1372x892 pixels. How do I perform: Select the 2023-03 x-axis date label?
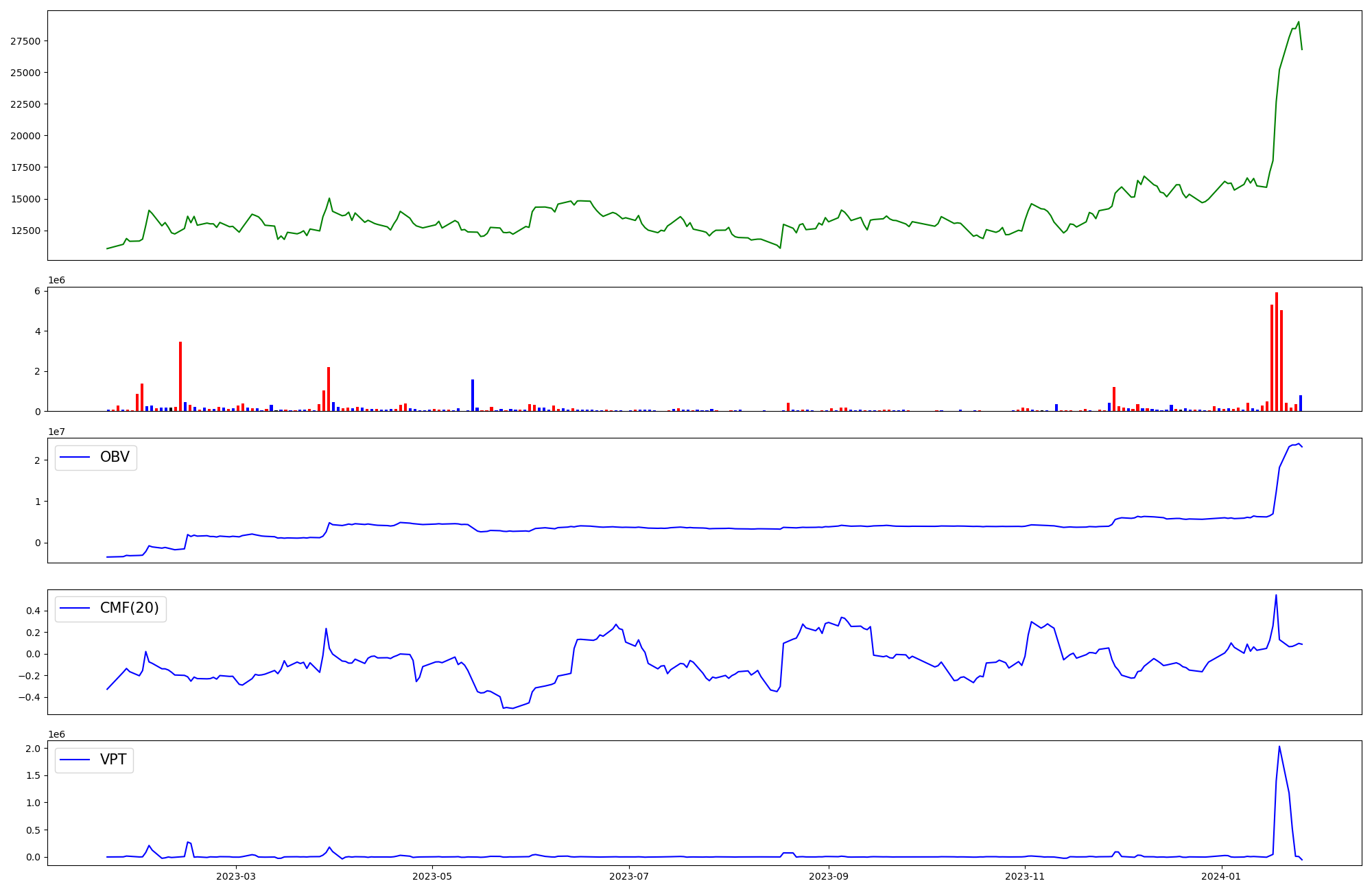click(236, 876)
